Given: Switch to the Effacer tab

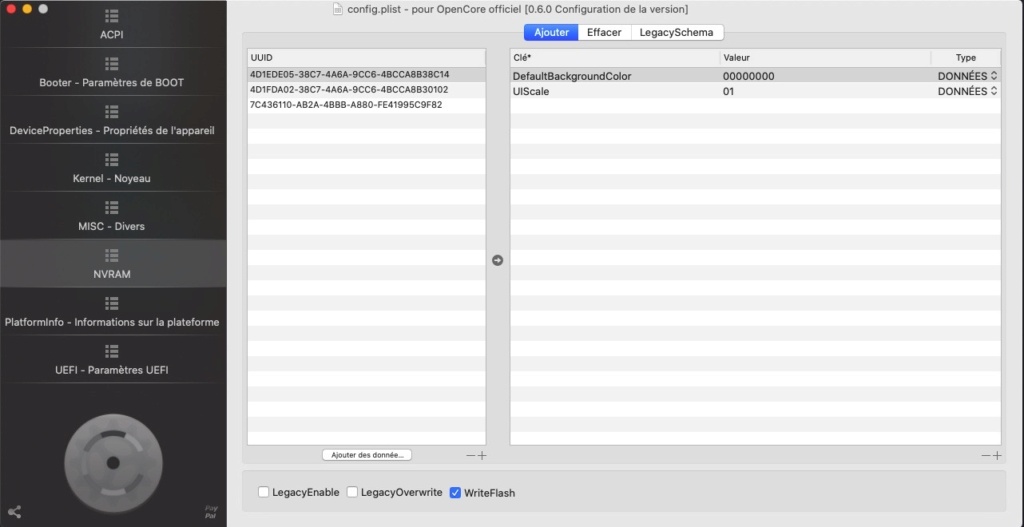Looking at the screenshot, I should coord(604,33).
